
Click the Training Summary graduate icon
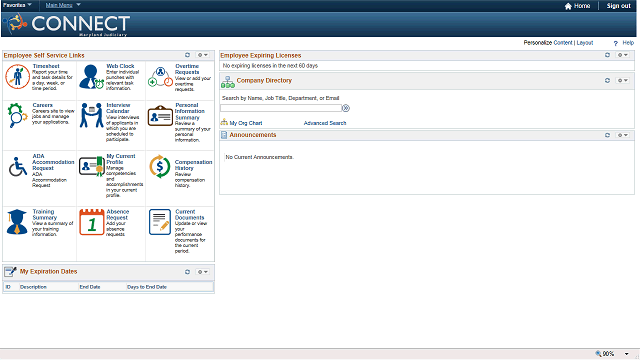coord(17,222)
